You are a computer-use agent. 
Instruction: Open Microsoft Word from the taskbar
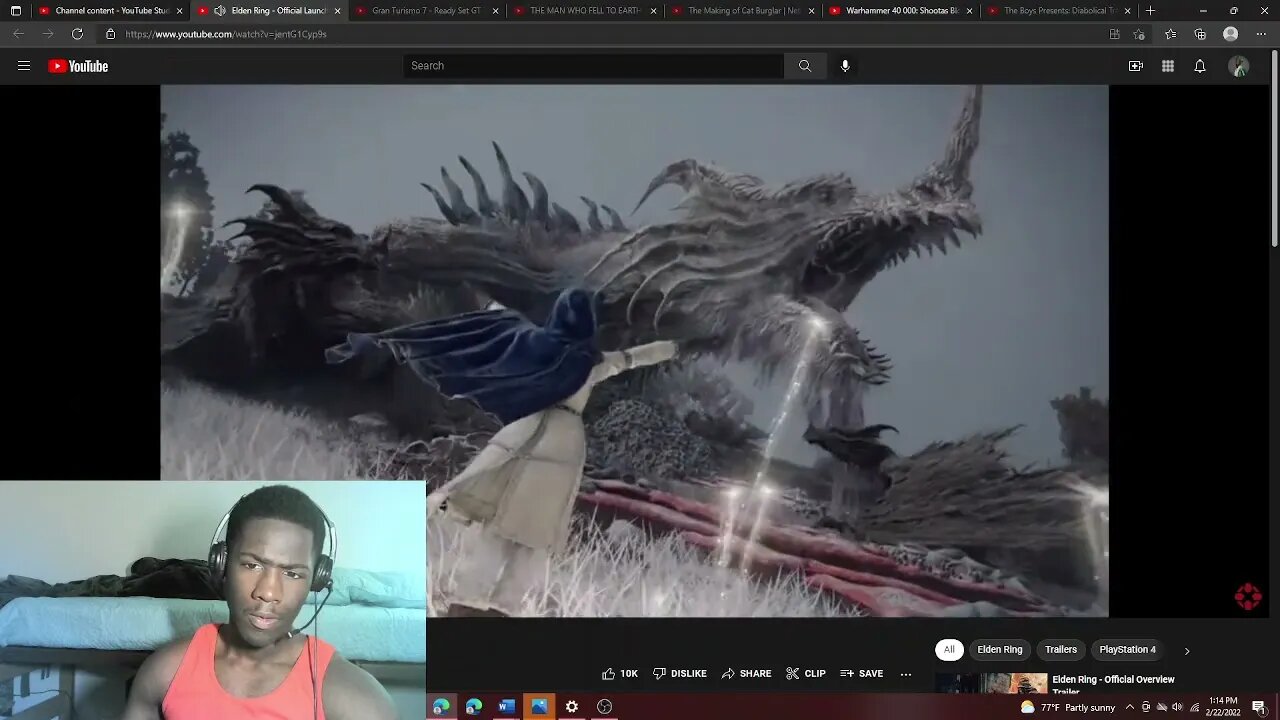pyautogui.click(x=506, y=707)
